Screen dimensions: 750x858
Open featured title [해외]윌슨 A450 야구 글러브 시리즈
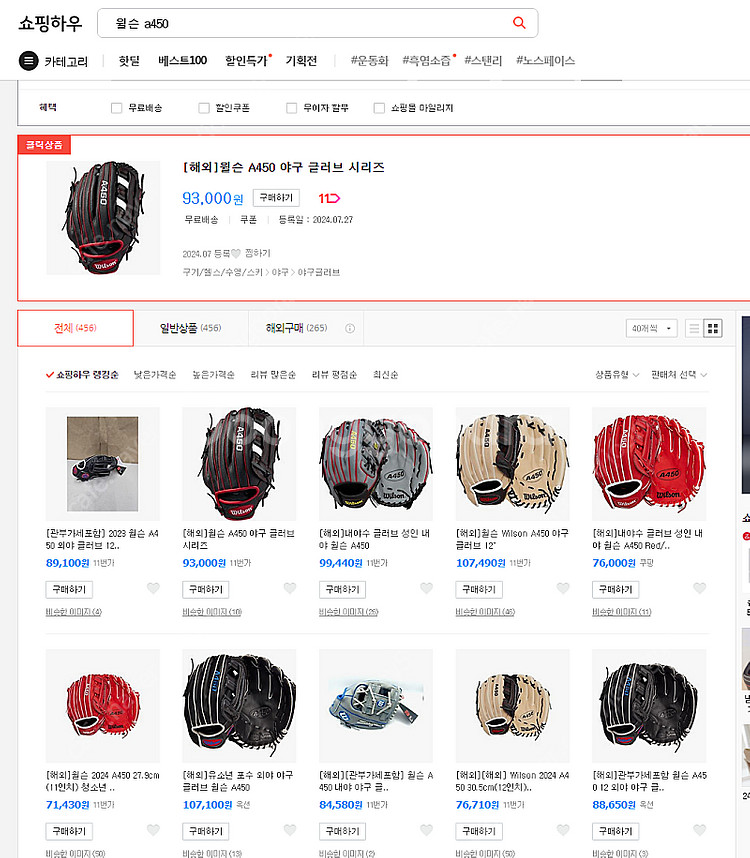[283, 167]
